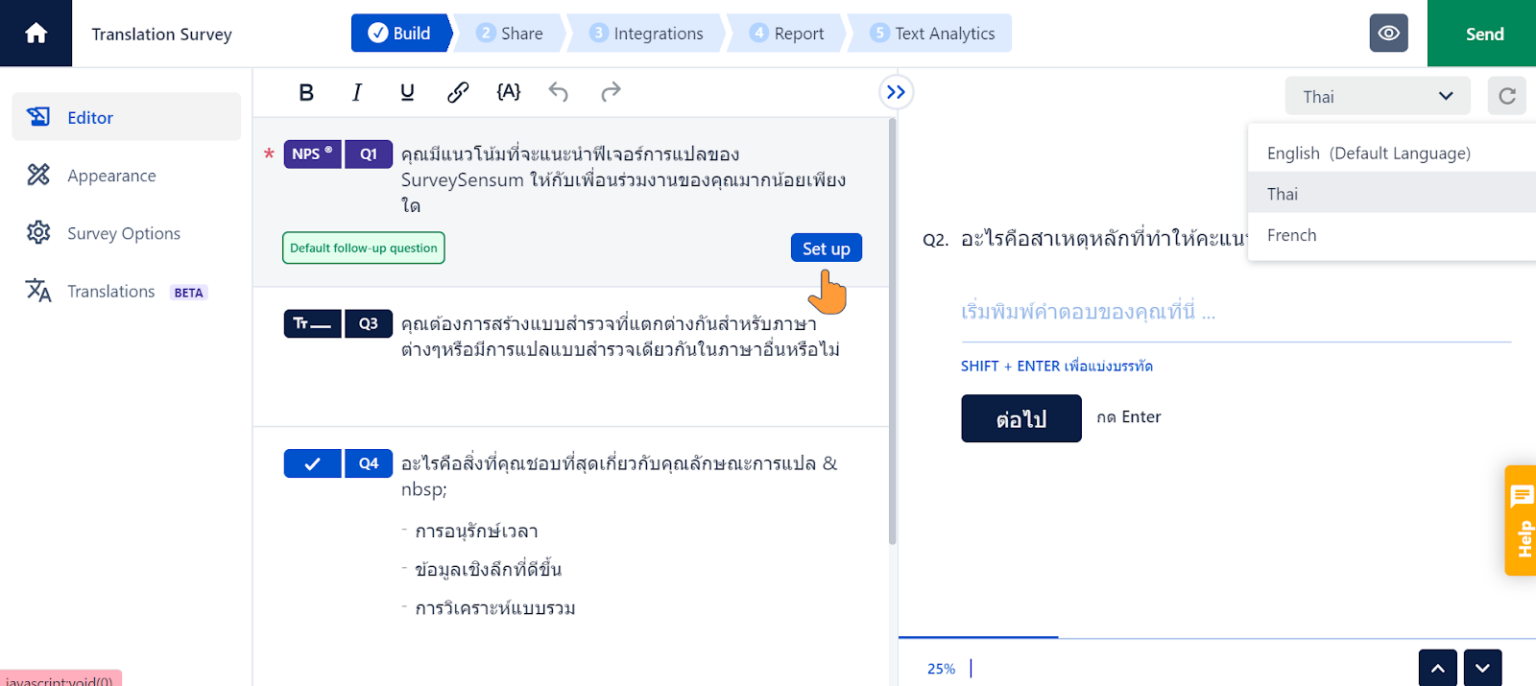Apply underline formatting
Viewport: 1536px width, 686px height.
point(407,92)
